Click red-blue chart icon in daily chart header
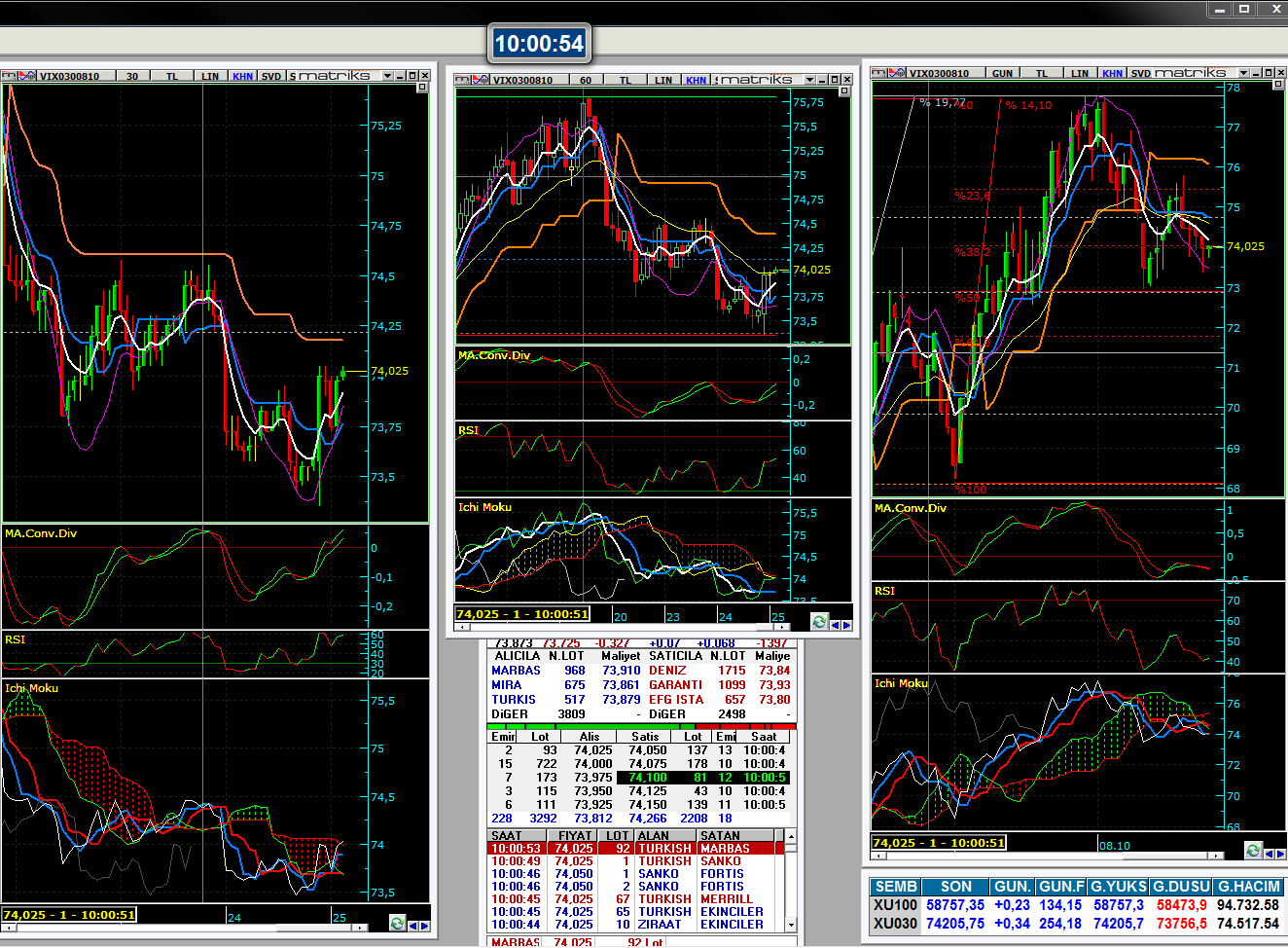Viewport: 1288px width, 948px height. tap(897, 73)
